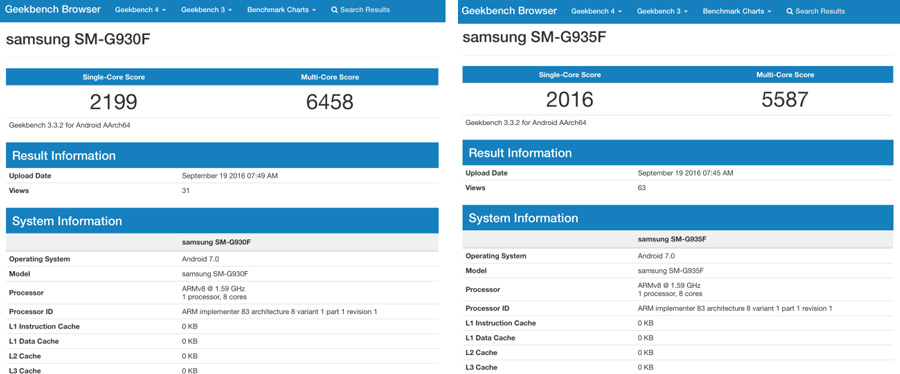Select Model value samsung SM-G930F
This screenshot has width=900, height=374.
[x=215, y=274]
